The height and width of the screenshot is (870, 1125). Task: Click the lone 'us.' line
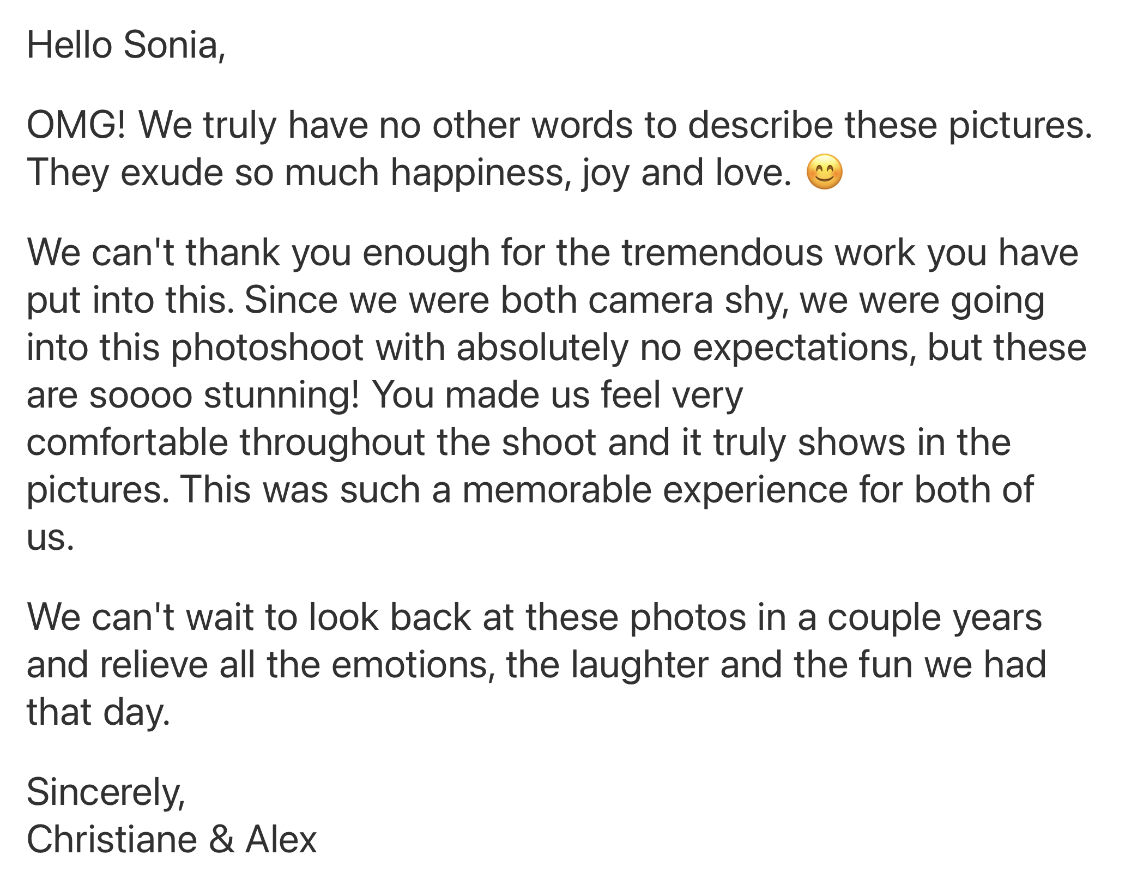[x=50, y=538]
